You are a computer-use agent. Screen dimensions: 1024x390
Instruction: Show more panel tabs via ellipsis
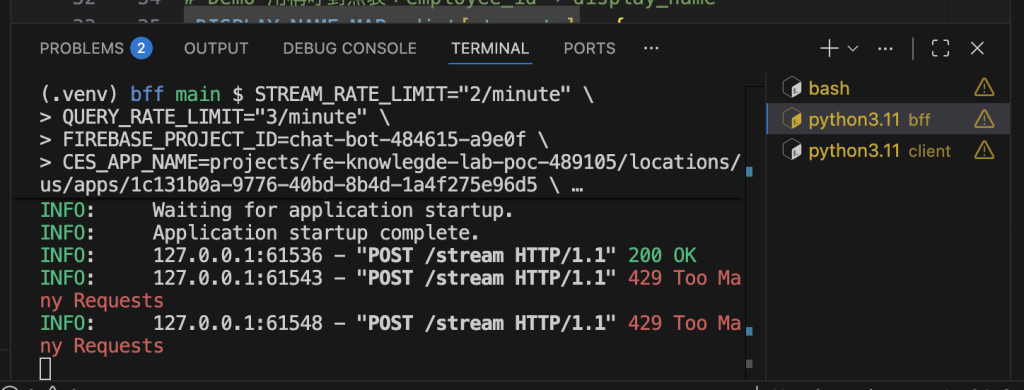(651, 48)
